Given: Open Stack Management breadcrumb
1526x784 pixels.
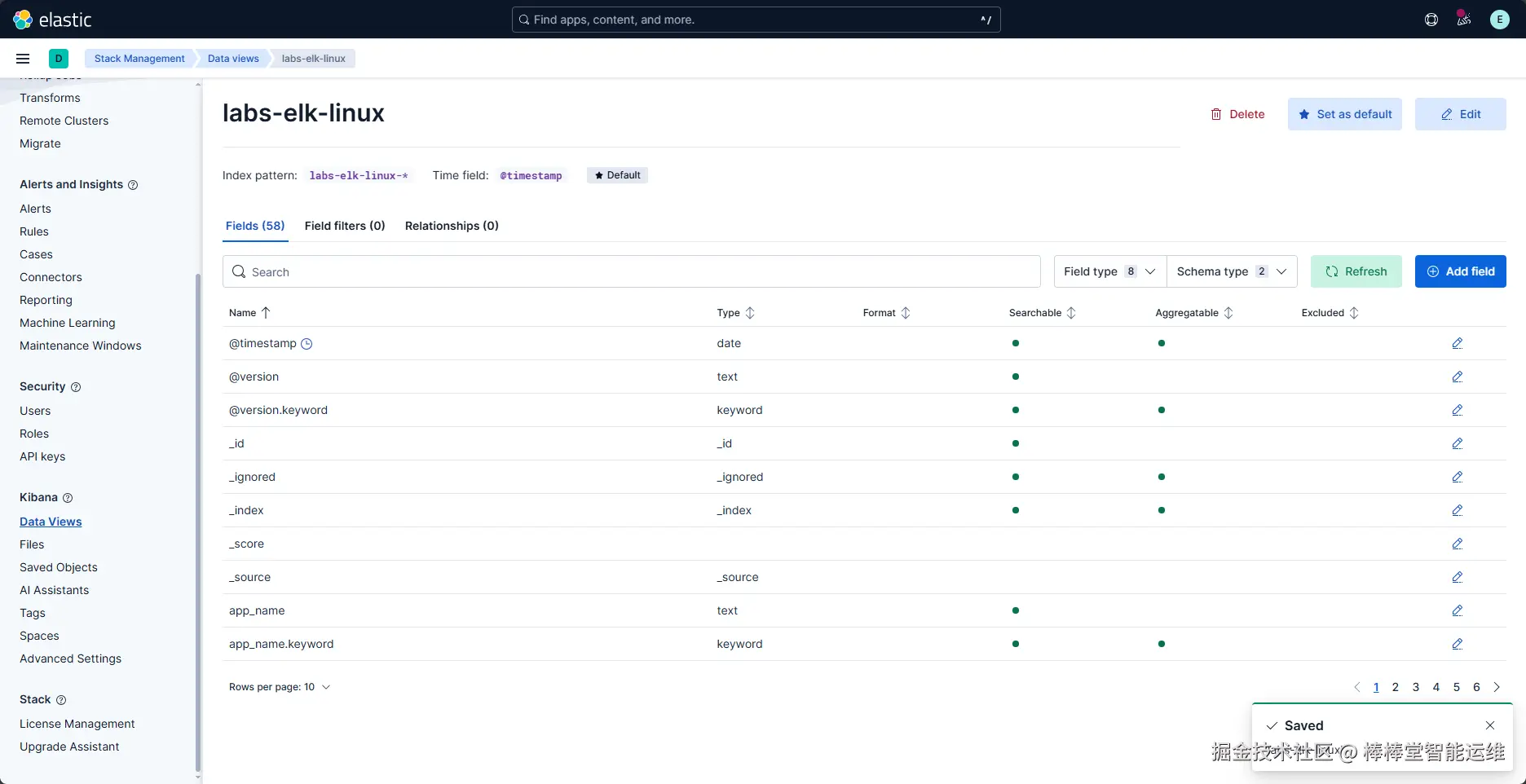Looking at the screenshot, I should (139, 59).
